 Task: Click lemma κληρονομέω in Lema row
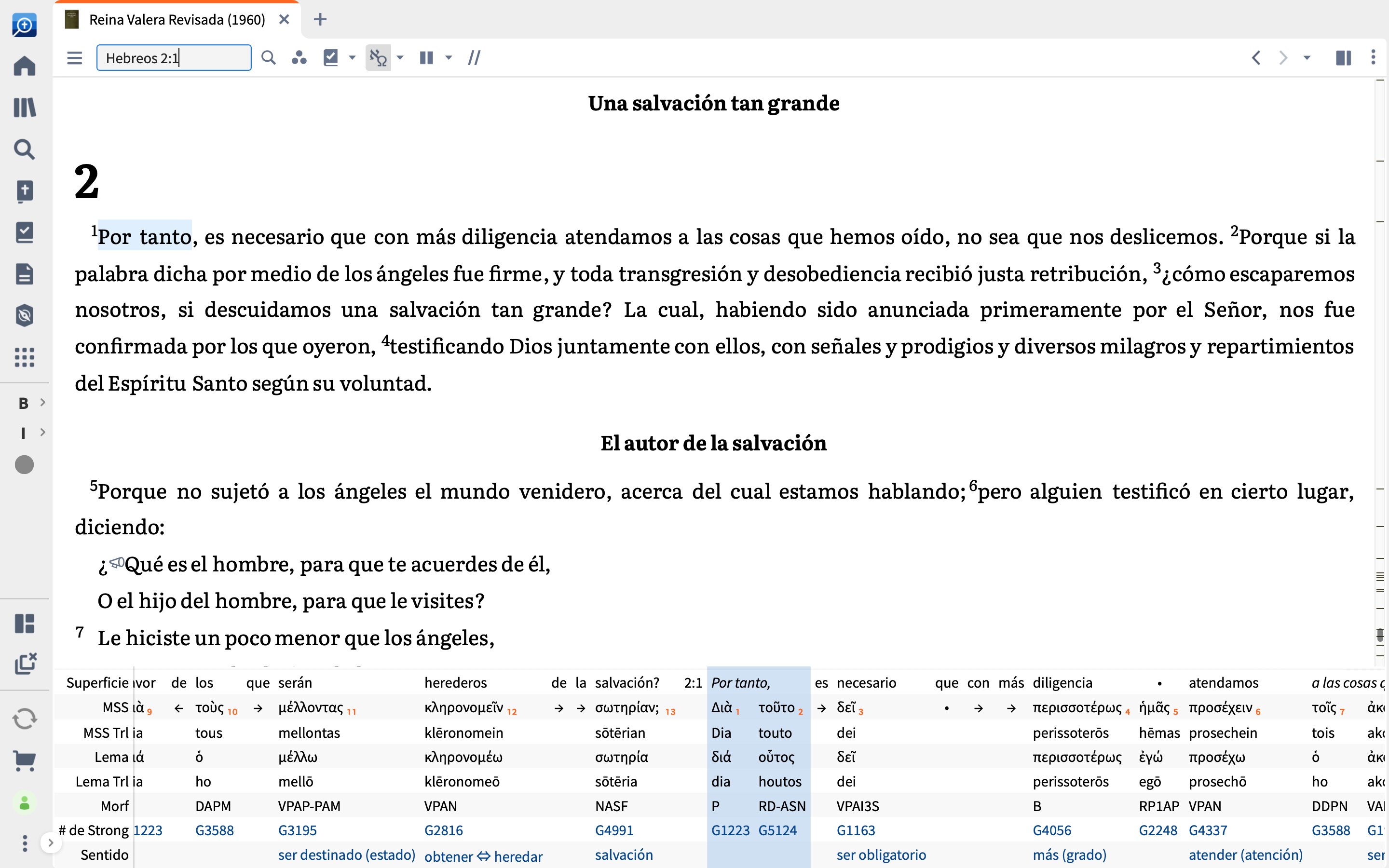pos(463,757)
